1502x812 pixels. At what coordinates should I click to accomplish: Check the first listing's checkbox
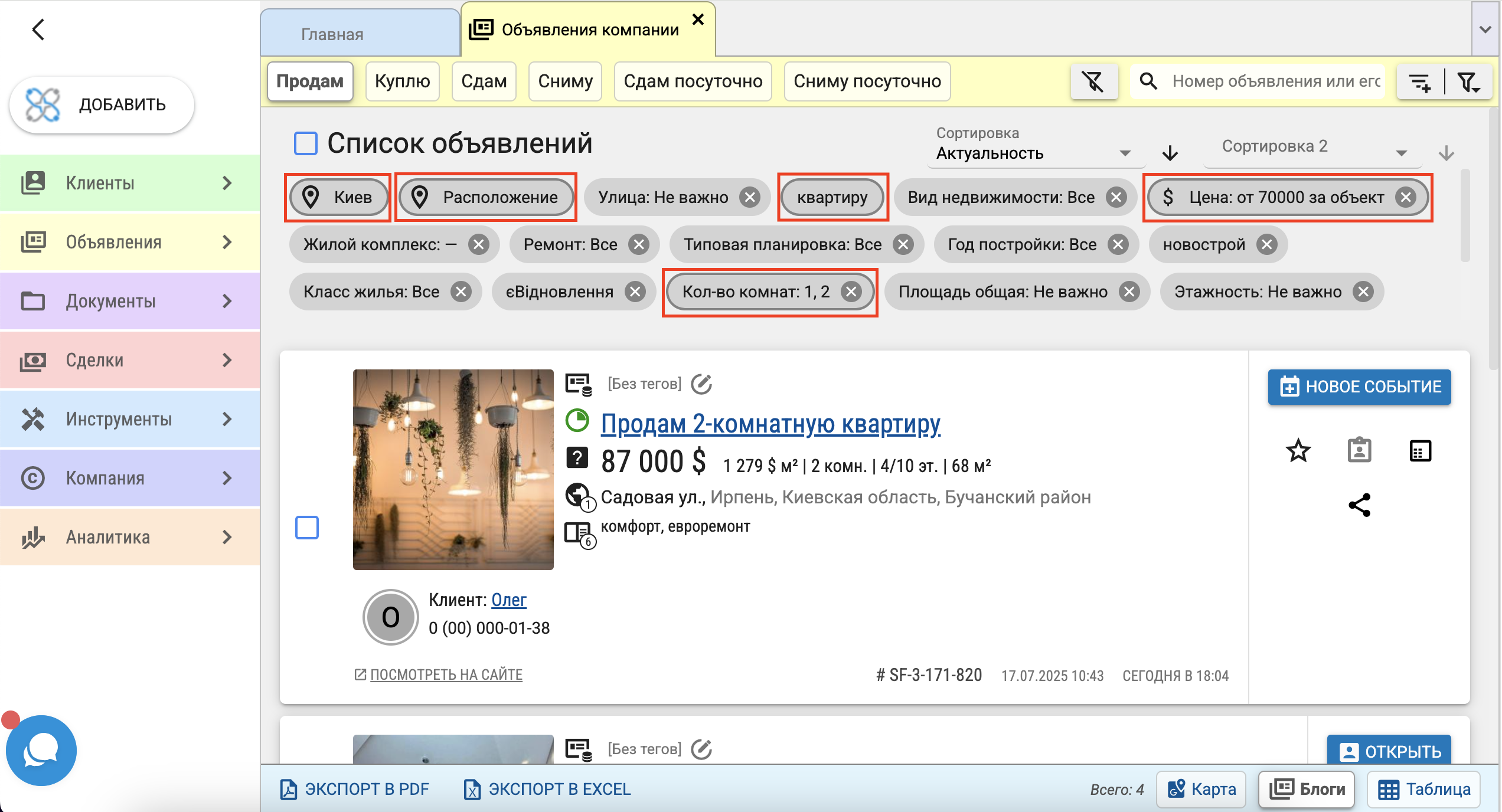click(307, 528)
